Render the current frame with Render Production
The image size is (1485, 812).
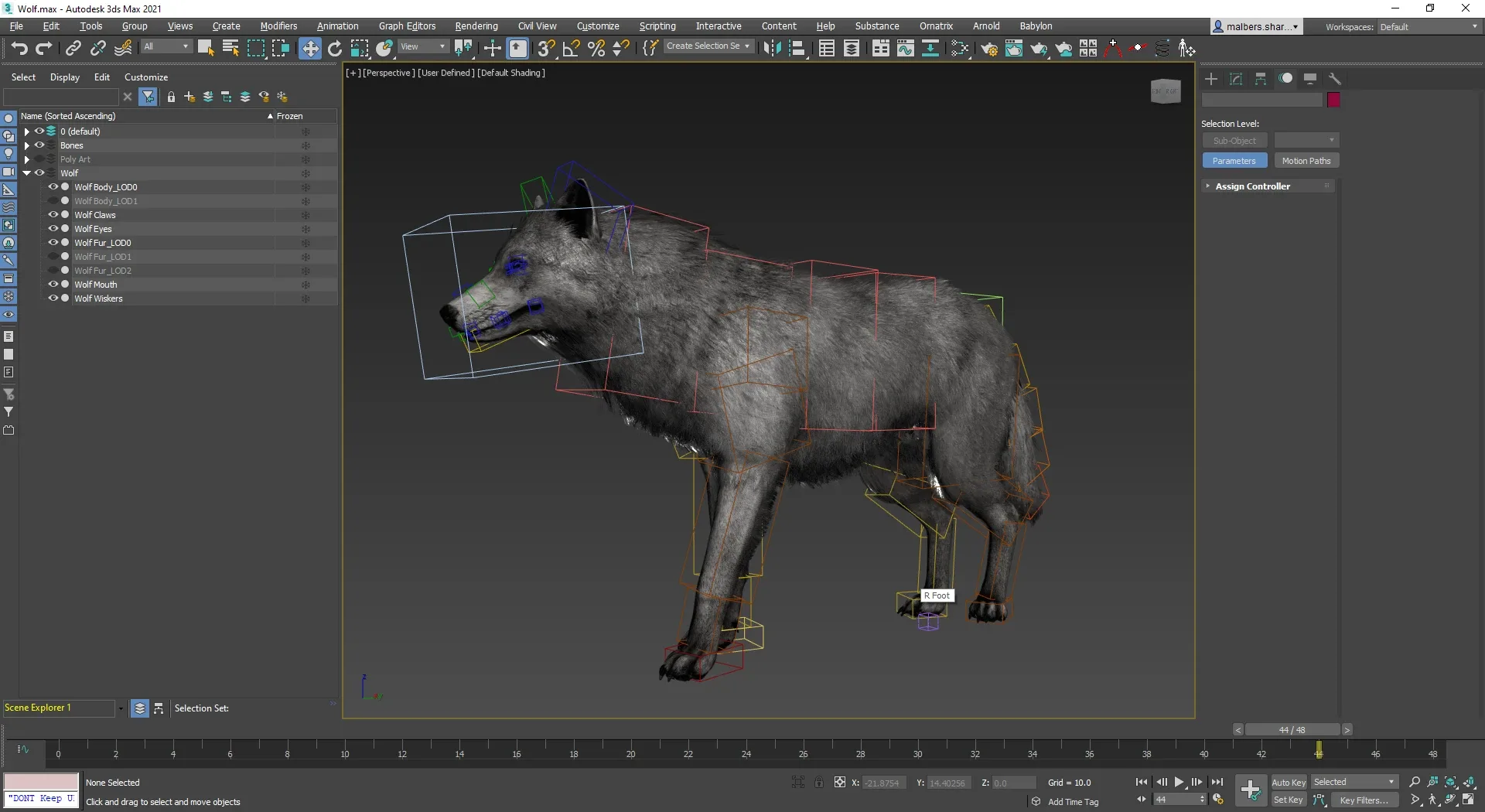pos(1039,49)
